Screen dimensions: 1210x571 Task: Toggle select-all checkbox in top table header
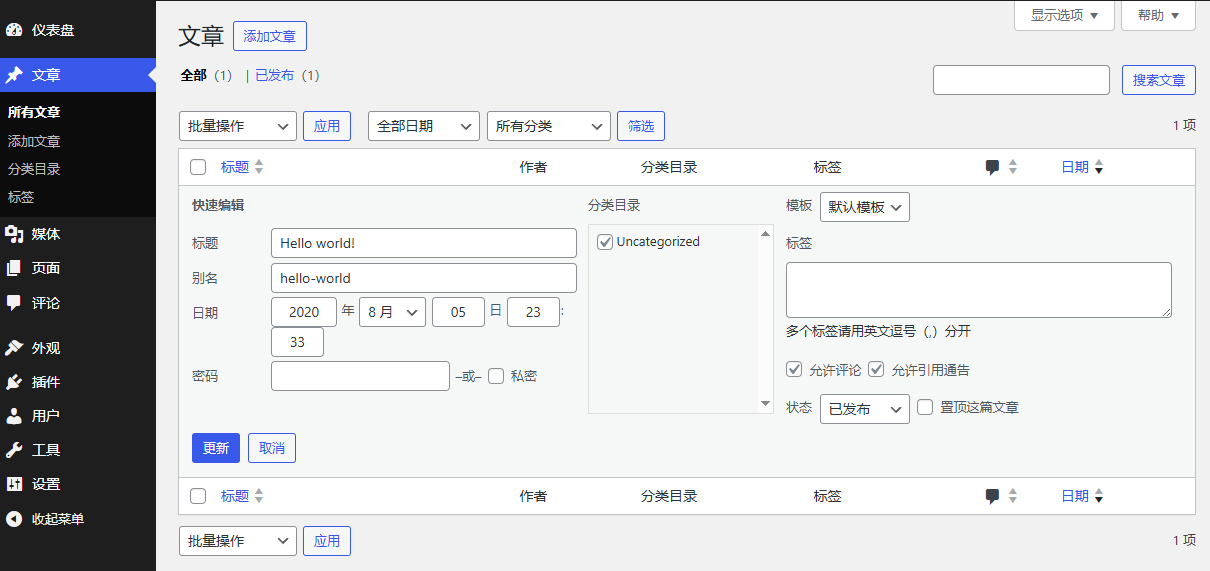tap(198, 168)
